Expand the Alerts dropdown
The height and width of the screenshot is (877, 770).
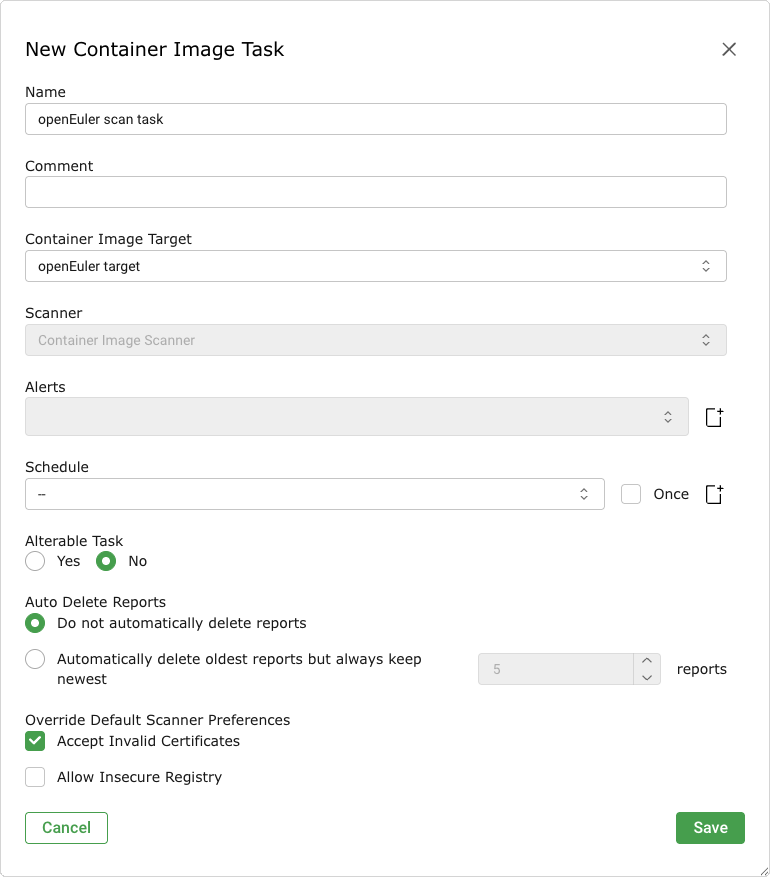pos(356,417)
